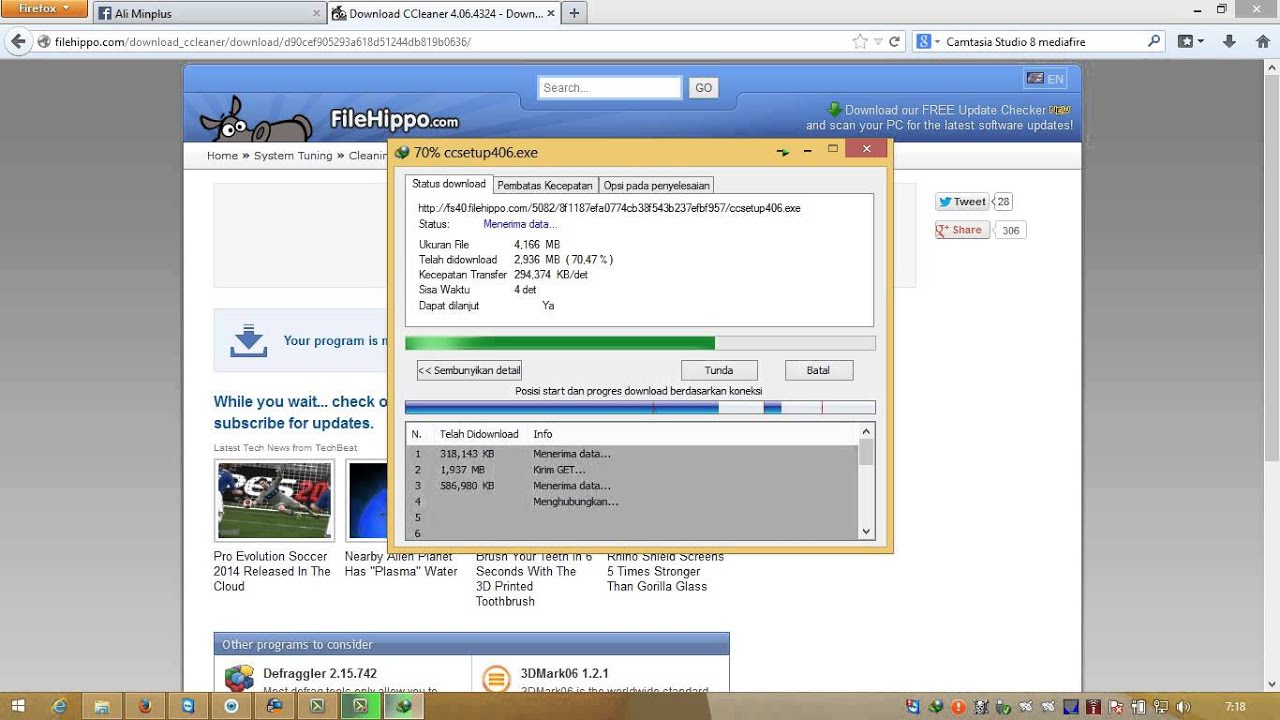Select the Download CCleaner tab

click(443, 14)
